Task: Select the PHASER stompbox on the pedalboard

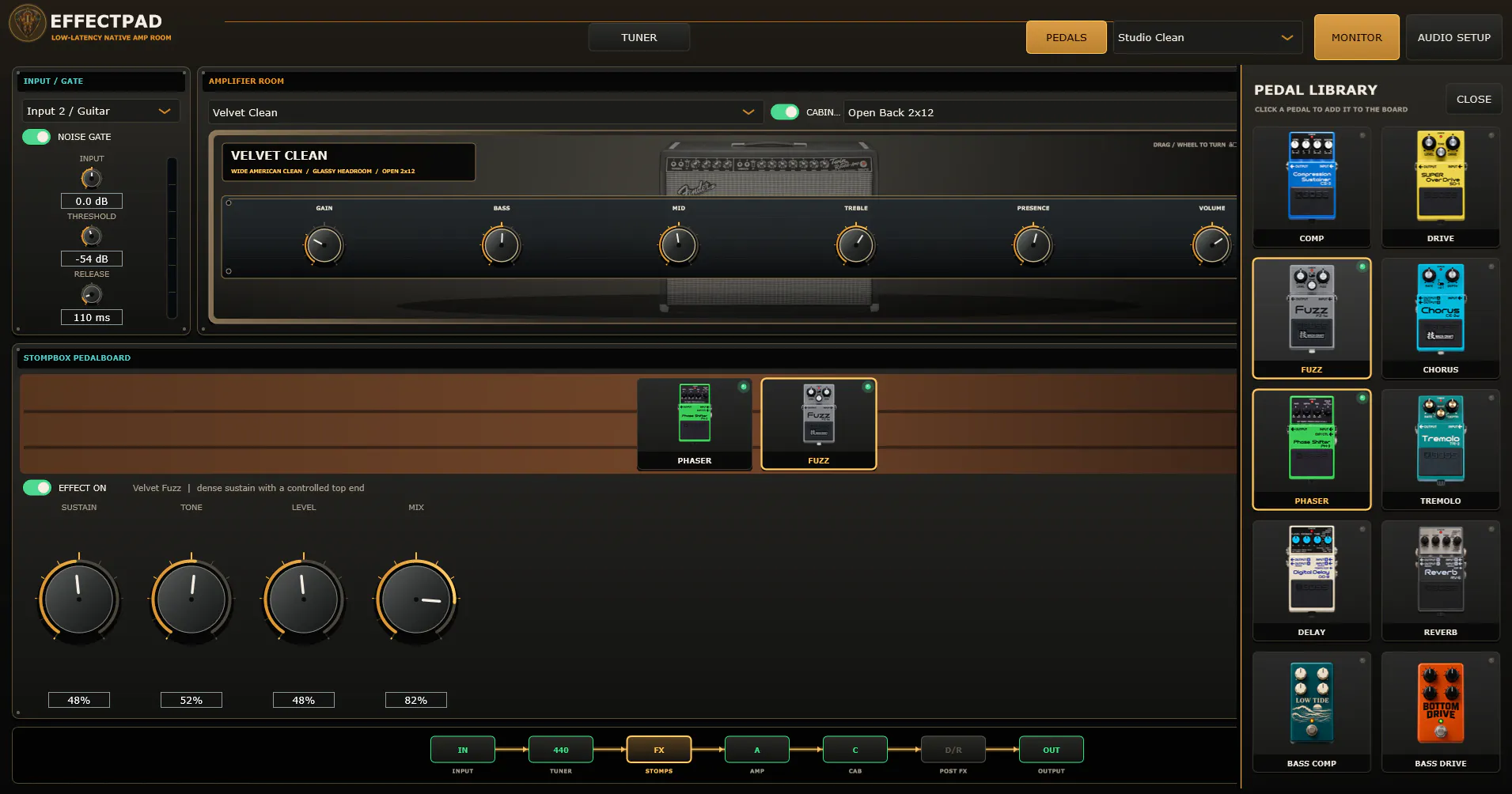Action: (x=694, y=424)
